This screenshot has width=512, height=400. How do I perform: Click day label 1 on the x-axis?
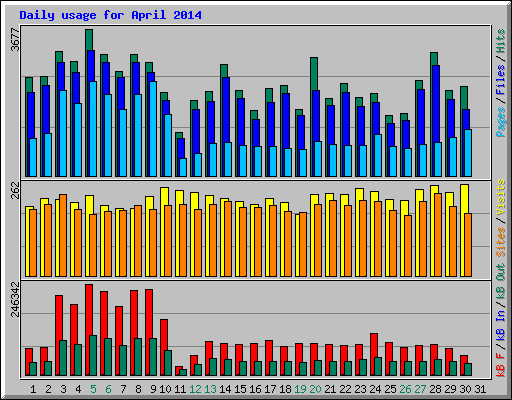[33, 389]
